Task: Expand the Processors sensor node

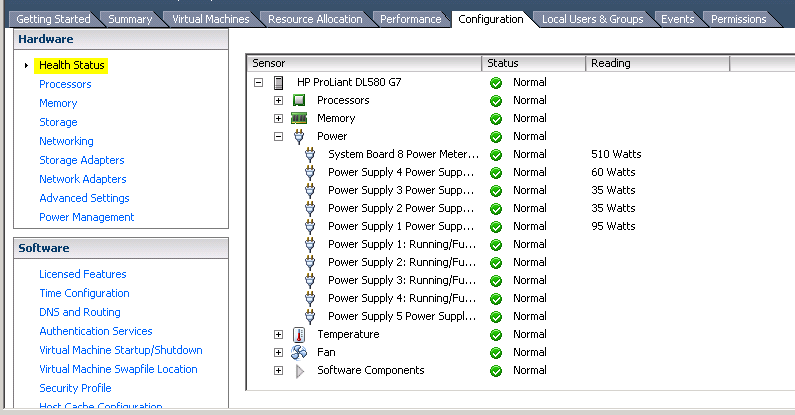Action: click(278, 100)
